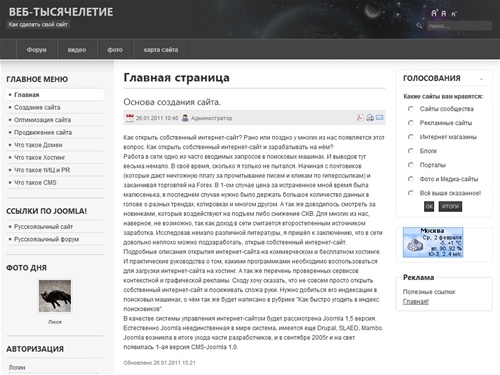This screenshot has width=500, height=375.
Task: Open the cat photo of the day
Action: click(55, 296)
